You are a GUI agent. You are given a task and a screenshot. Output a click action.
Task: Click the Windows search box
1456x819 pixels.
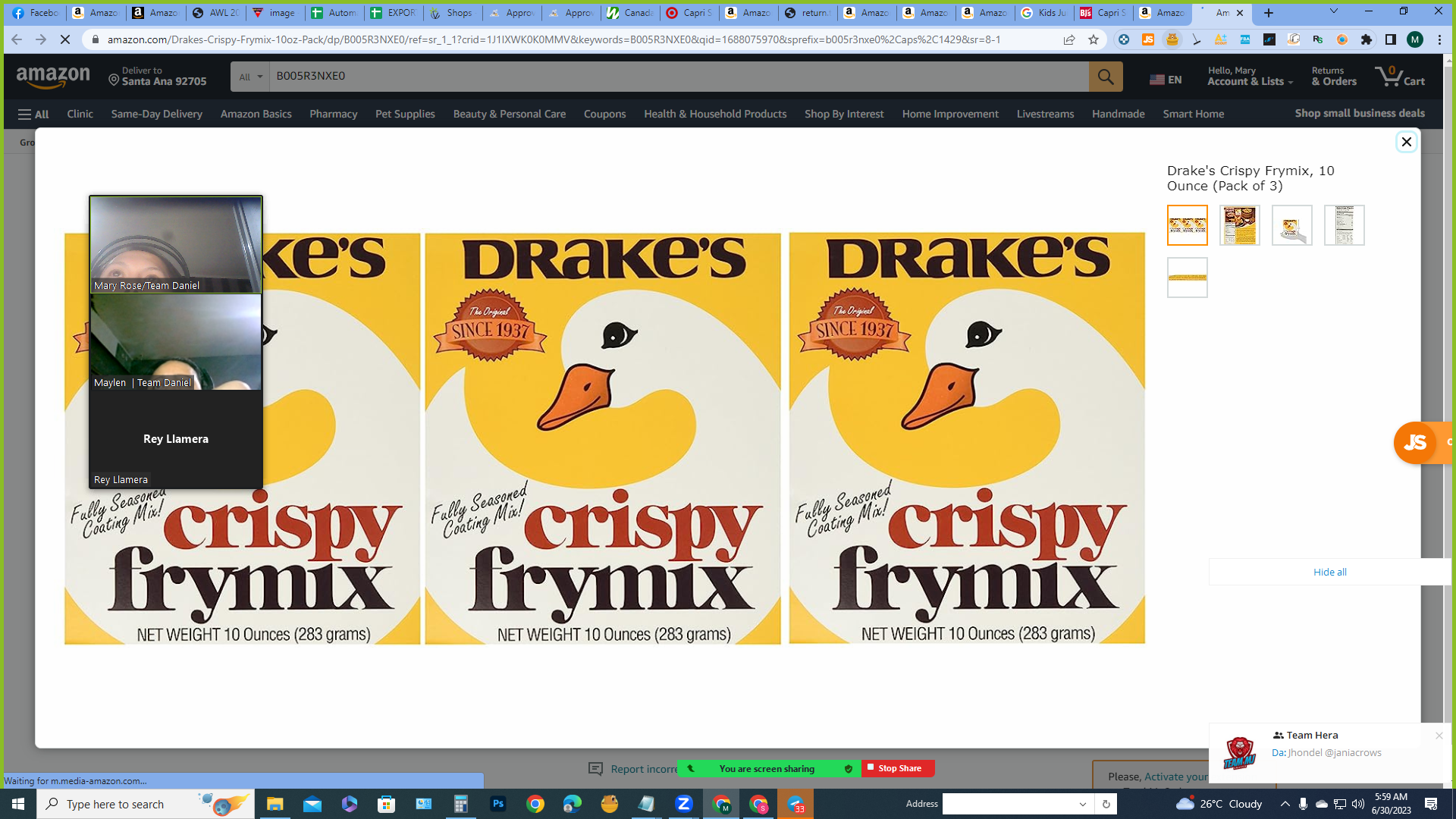click(146, 804)
